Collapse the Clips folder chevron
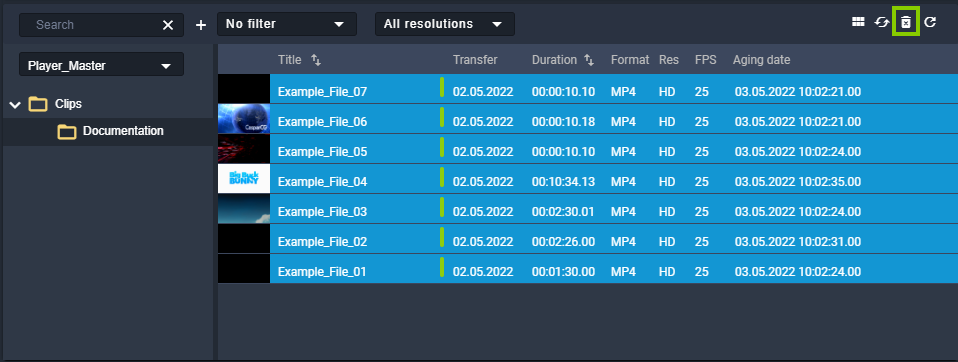958x362 pixels. pos(15,104)
